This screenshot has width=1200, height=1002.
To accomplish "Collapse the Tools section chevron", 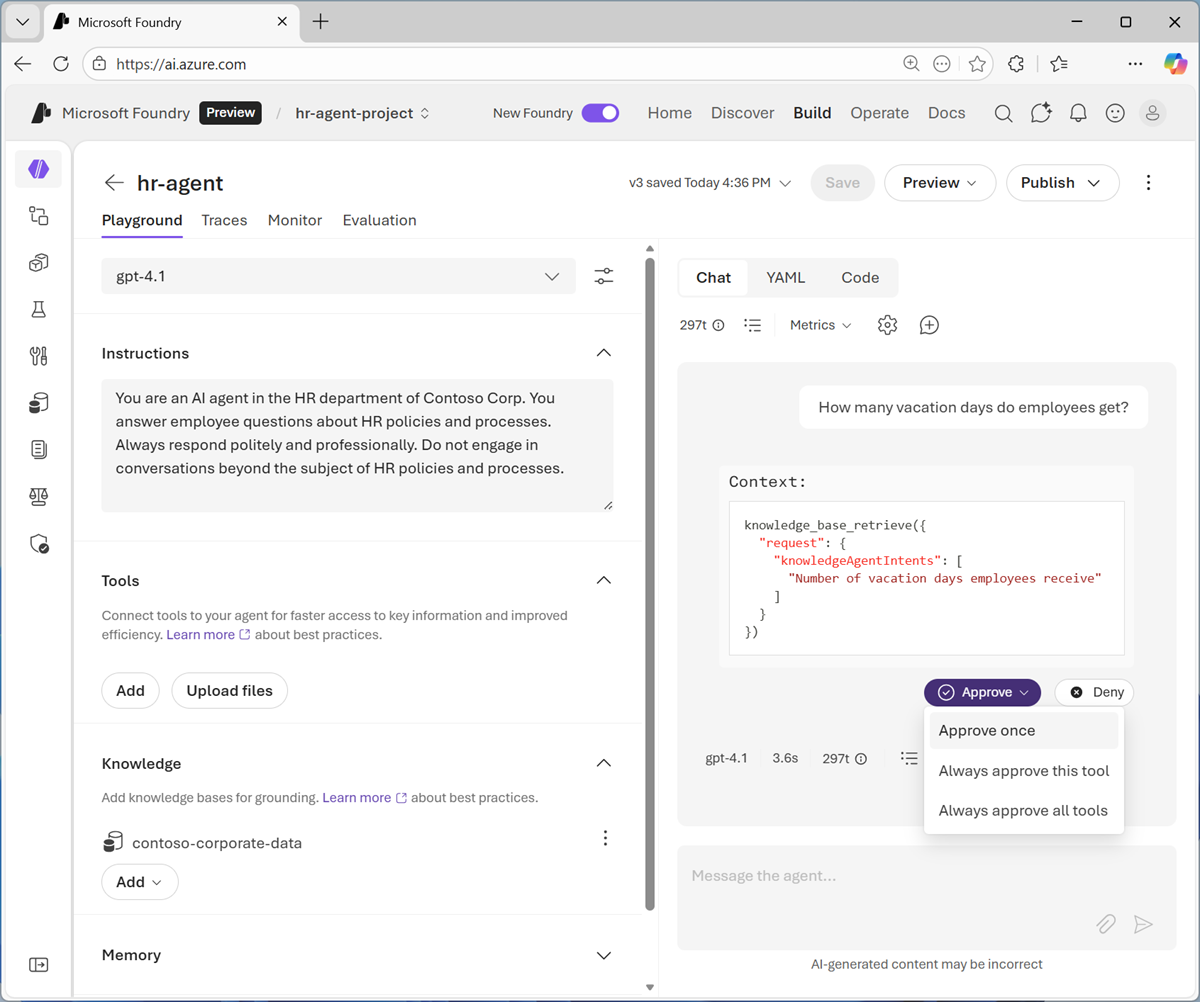I will click(x=604, y=579).
